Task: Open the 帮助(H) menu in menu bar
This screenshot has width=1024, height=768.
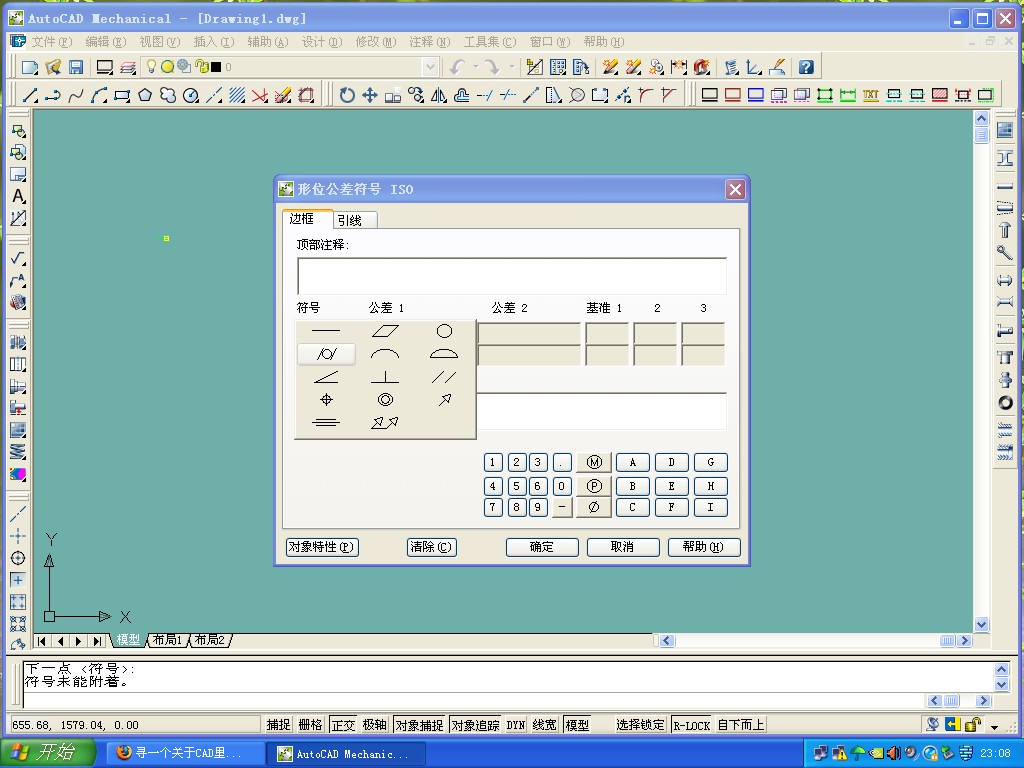Action: [603, 42]
